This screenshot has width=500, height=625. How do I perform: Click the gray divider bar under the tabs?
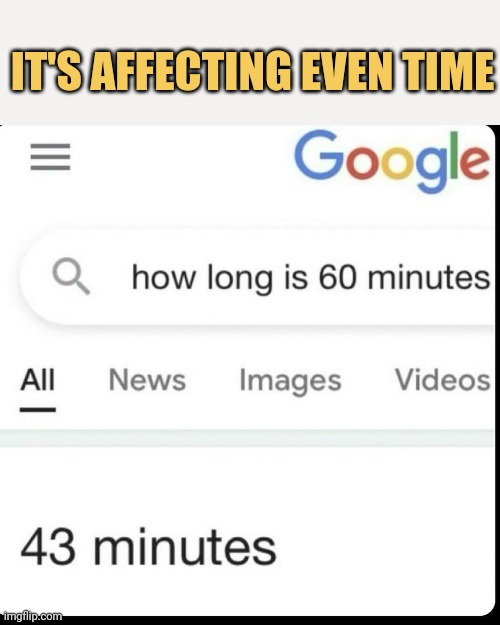pos(247,438)
